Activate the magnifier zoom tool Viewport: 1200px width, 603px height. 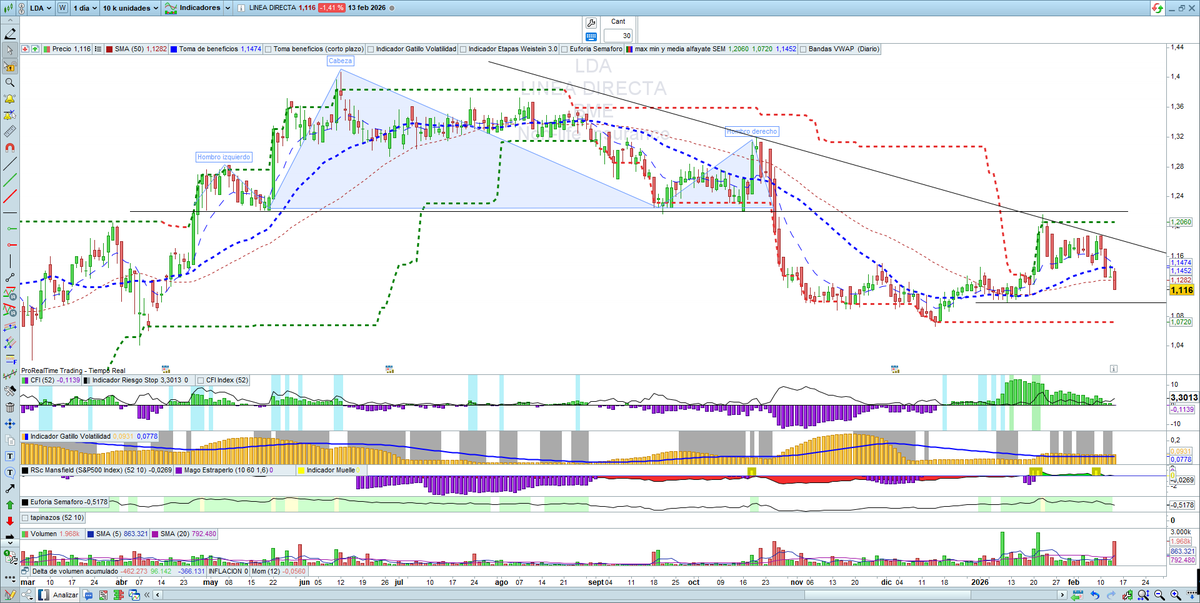point(10,82)
